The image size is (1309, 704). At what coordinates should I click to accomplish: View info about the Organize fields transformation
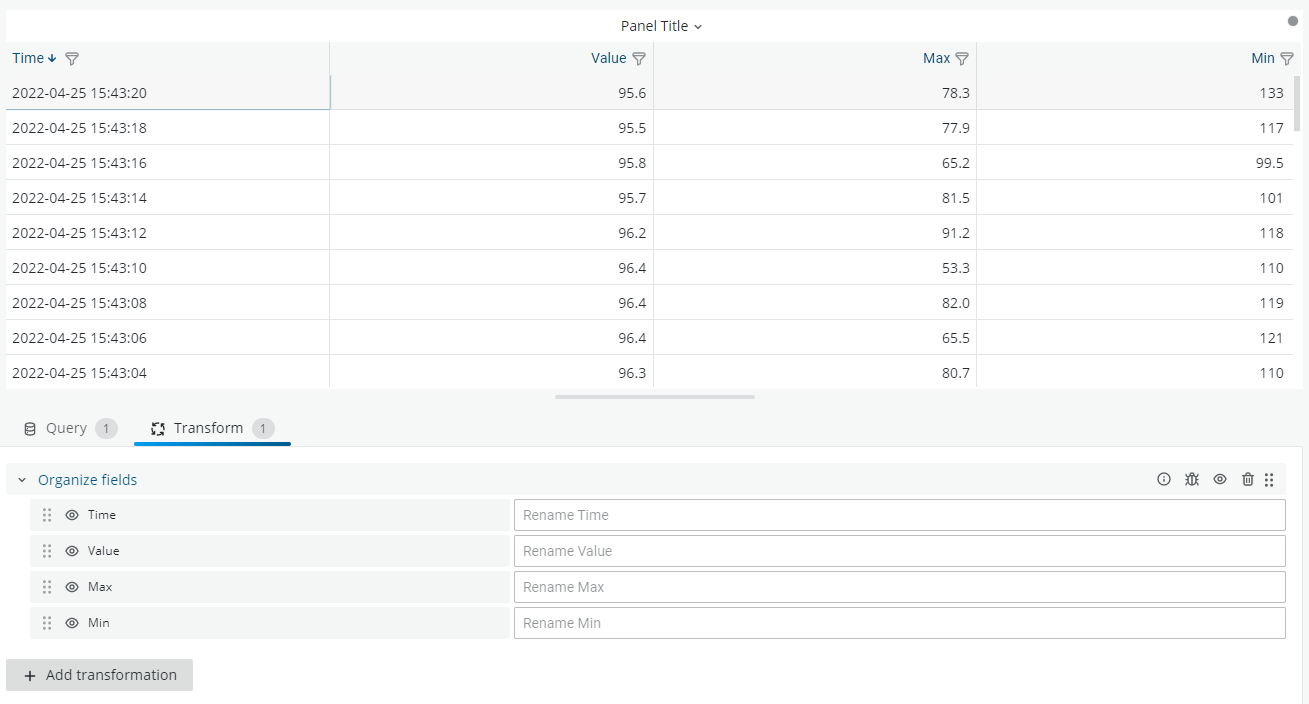click(1163, 479)
